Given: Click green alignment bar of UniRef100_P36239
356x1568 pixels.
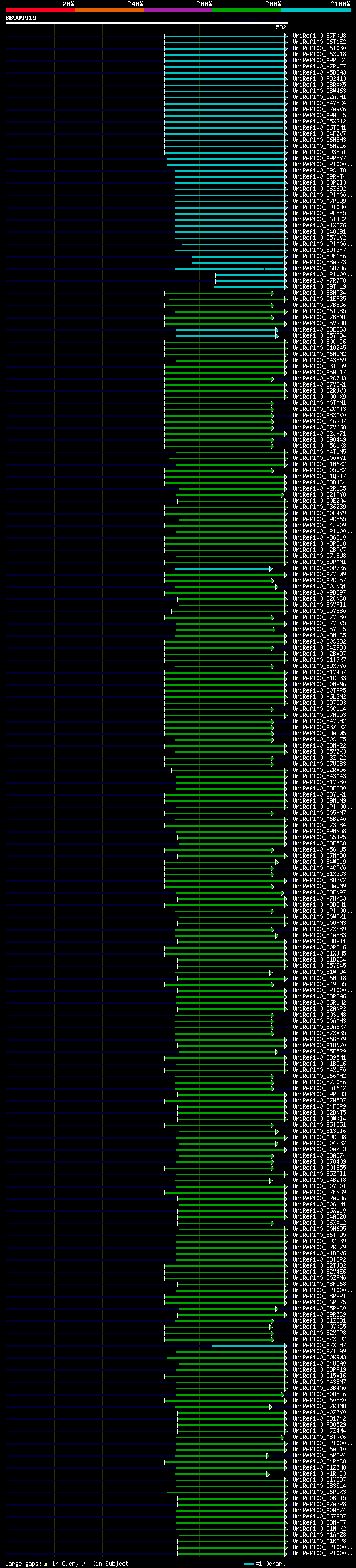Looking at the screenshot, I should [225, 507].
